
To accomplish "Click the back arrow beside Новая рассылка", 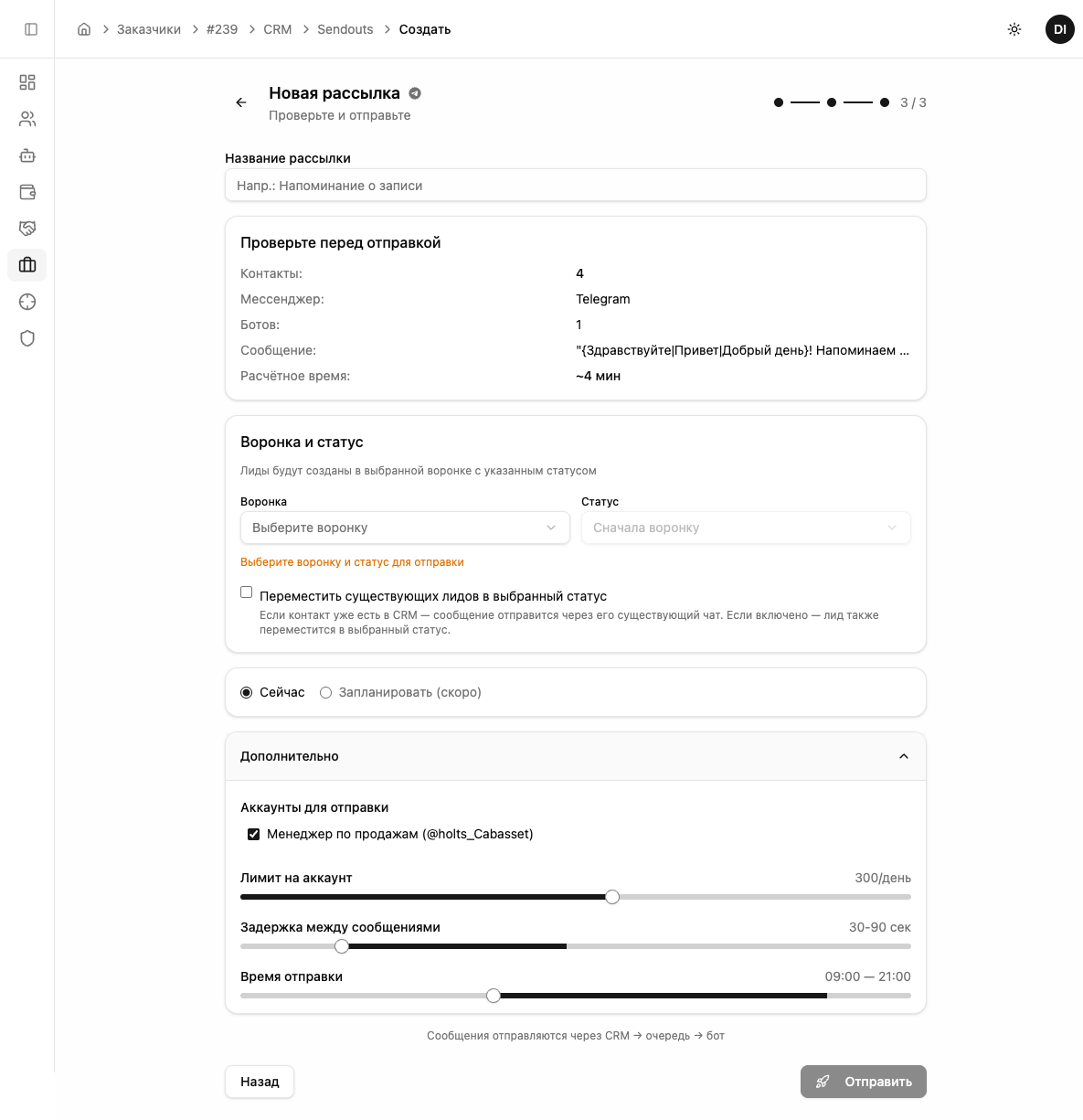I will [241, 102].
